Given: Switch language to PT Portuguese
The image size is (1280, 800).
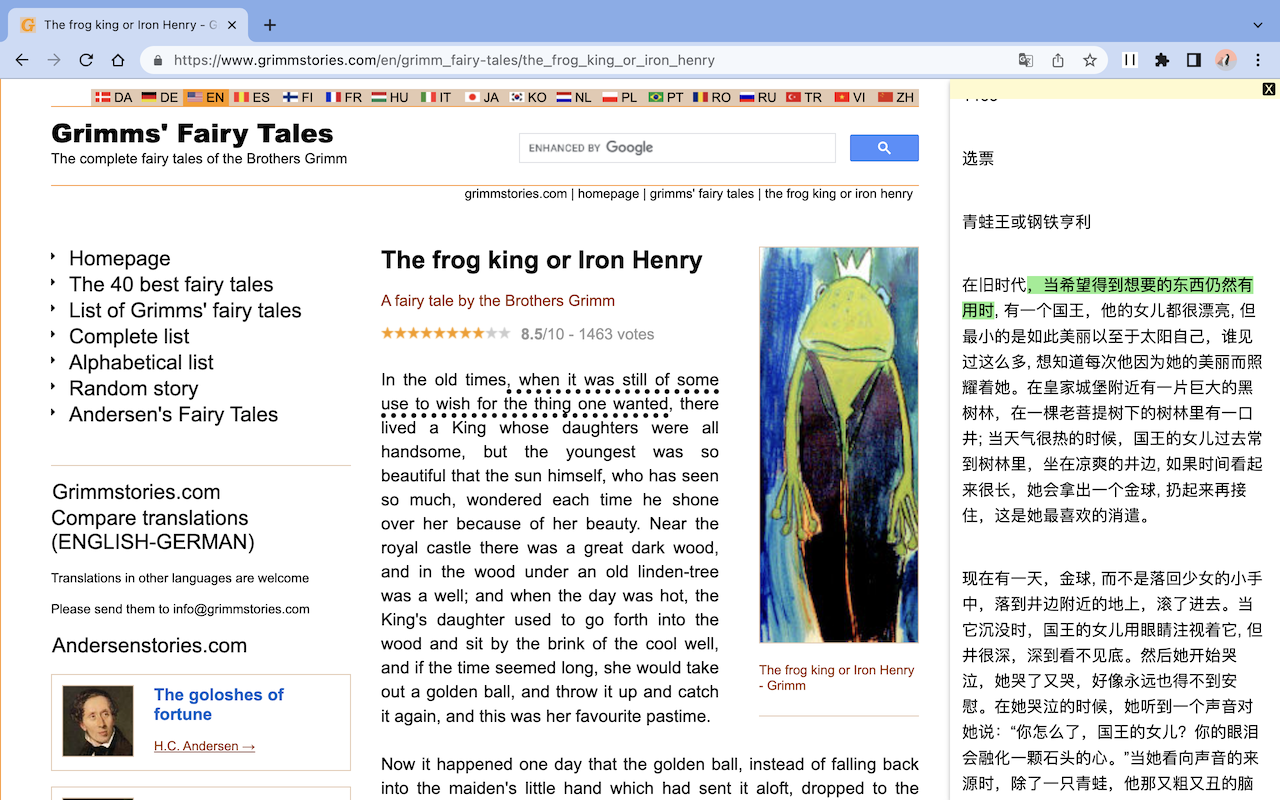Looking at the screenshot, I should 667,97.
